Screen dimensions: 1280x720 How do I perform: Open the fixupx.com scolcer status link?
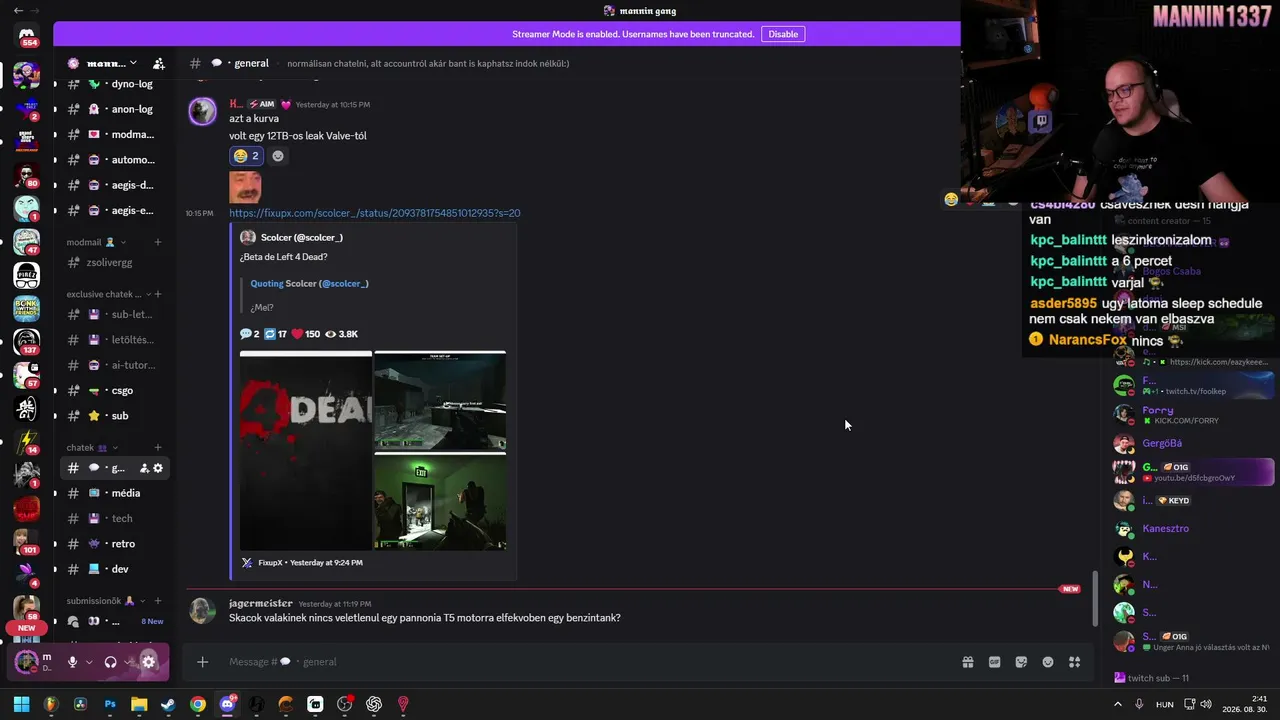point(375,213)
